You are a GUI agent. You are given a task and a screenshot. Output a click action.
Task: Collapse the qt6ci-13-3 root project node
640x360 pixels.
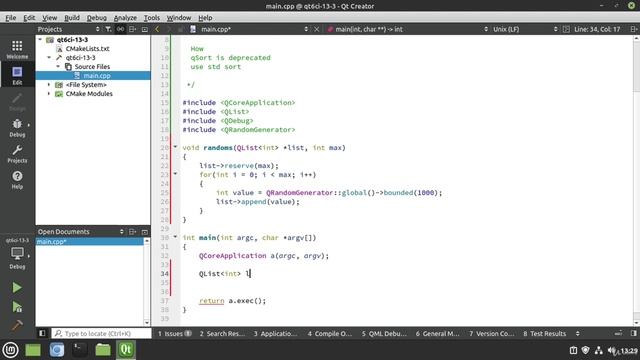tap(40, 40)
